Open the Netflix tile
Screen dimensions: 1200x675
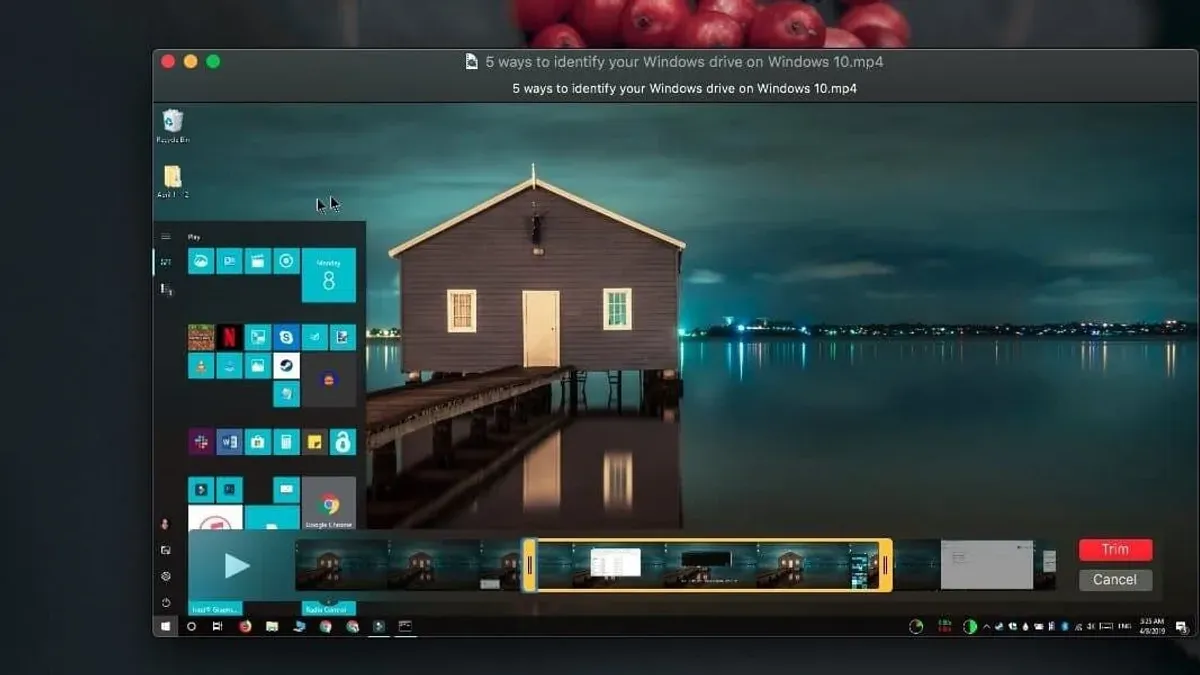230,337
